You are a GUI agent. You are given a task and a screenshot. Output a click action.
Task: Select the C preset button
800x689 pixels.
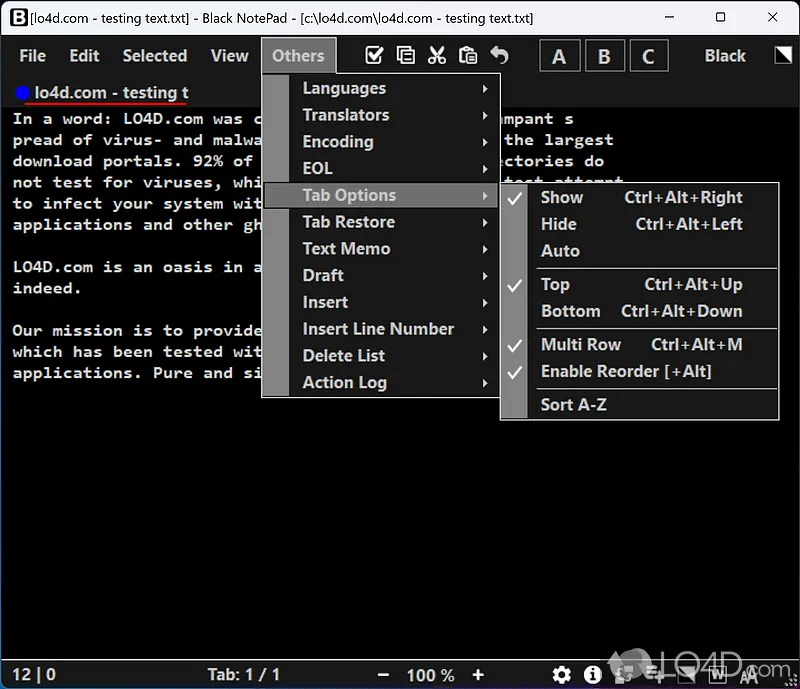(x=648, y=56)
